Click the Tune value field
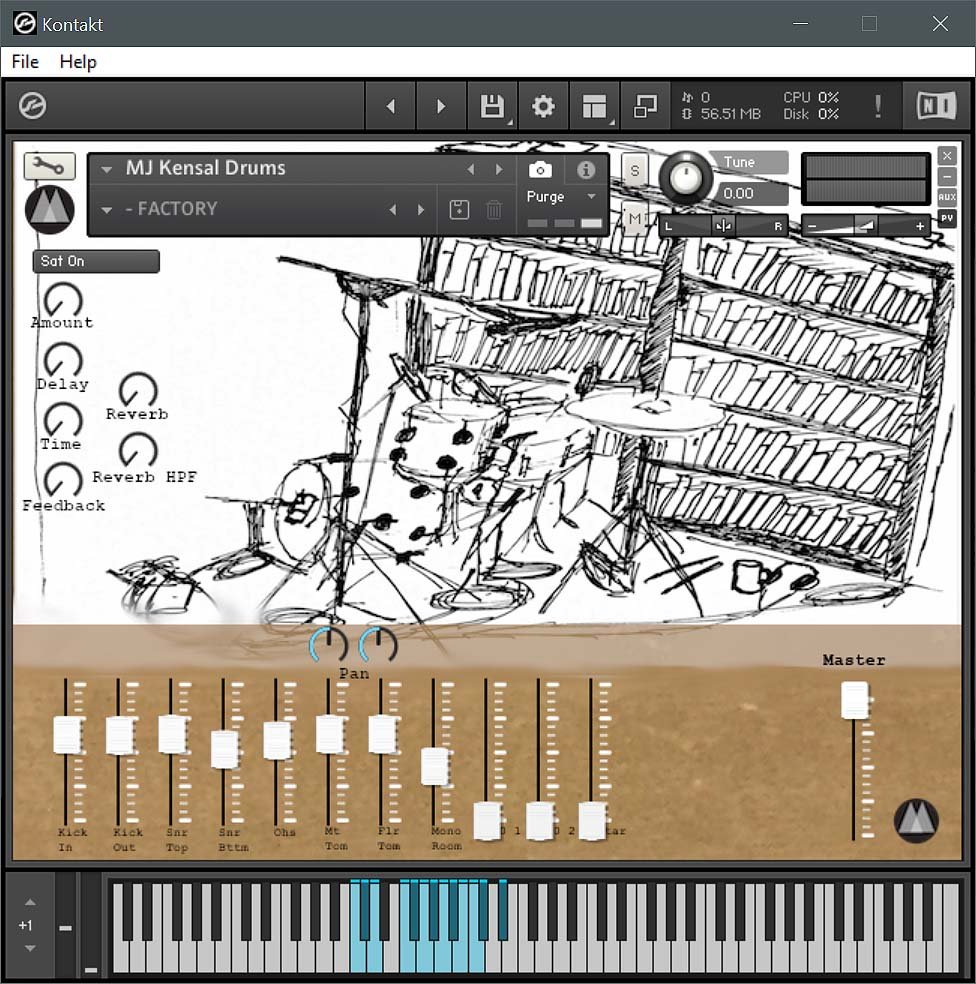This screenshot has width=976, height=984. point(739,193)
